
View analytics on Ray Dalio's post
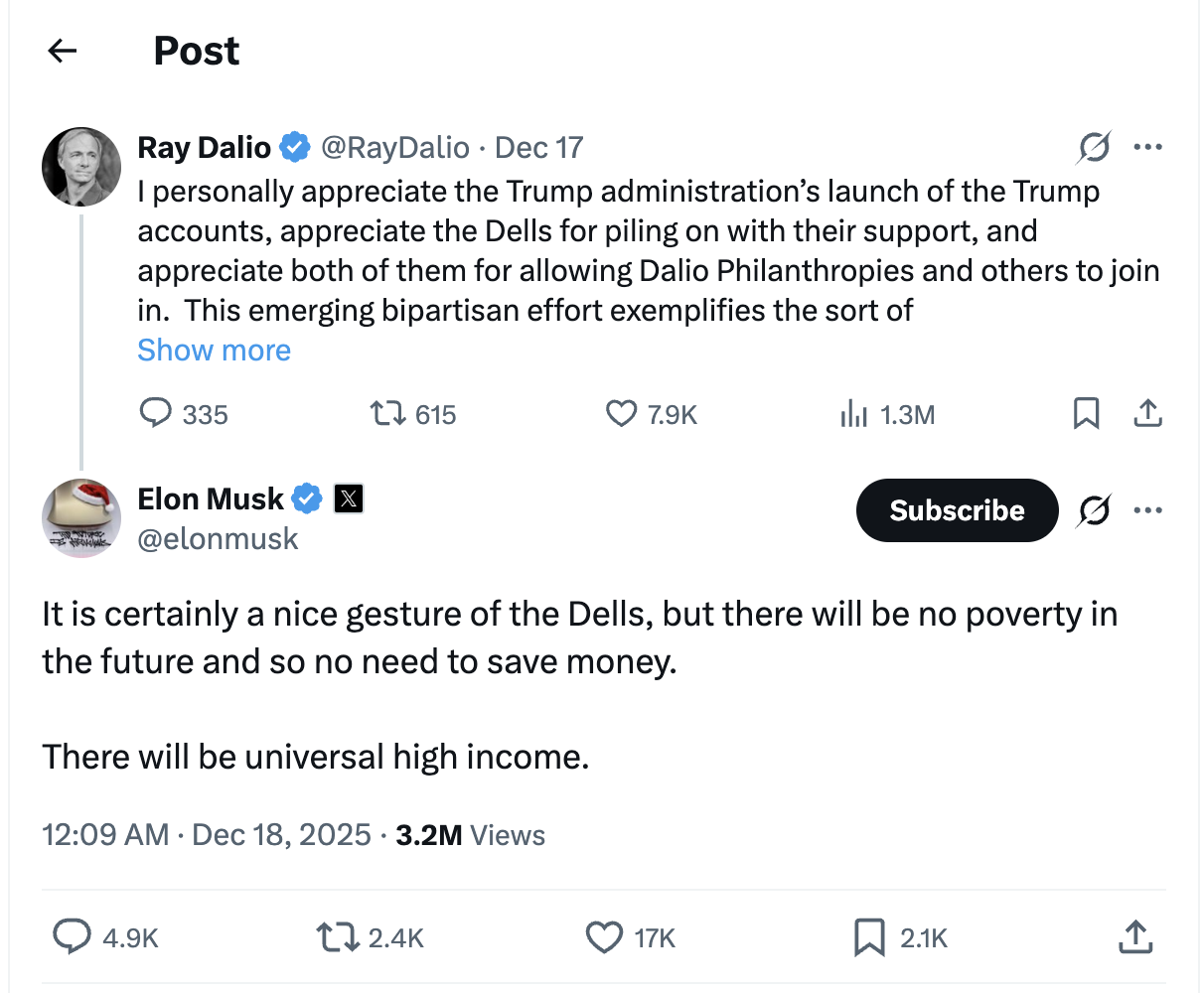click(x=854, y=414)
